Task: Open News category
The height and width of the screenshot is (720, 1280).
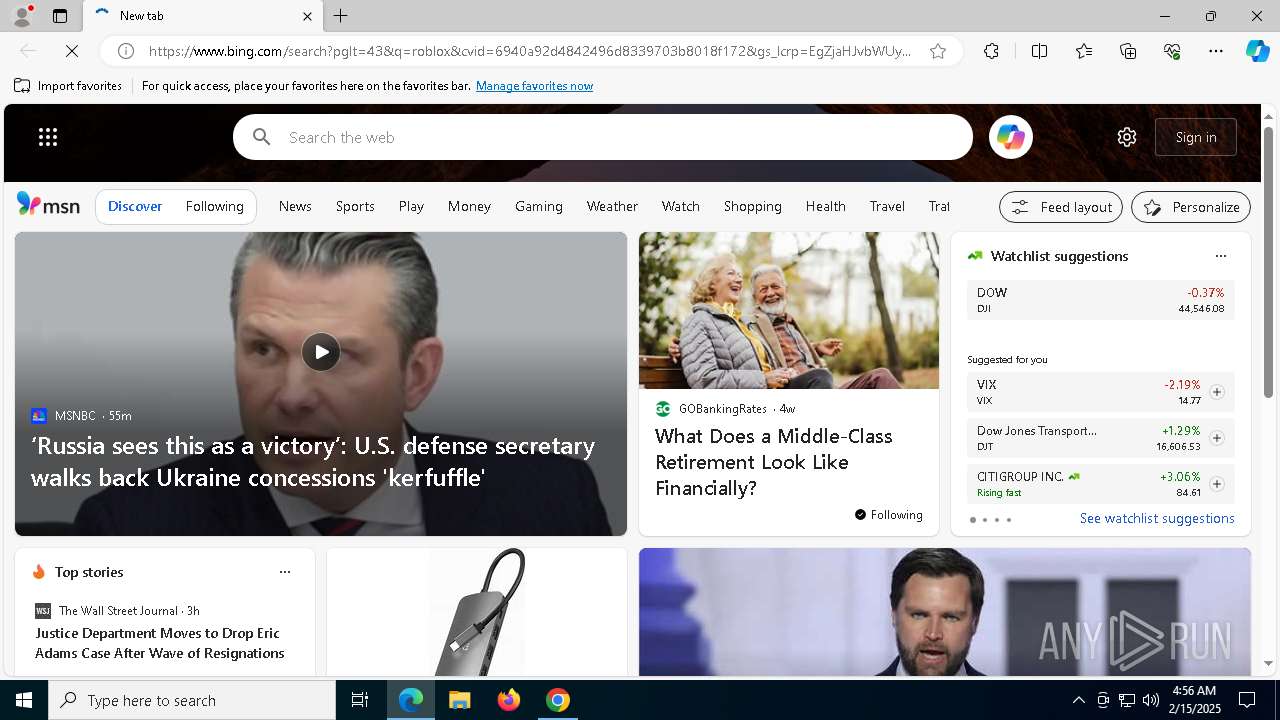Action: (295, 206)
